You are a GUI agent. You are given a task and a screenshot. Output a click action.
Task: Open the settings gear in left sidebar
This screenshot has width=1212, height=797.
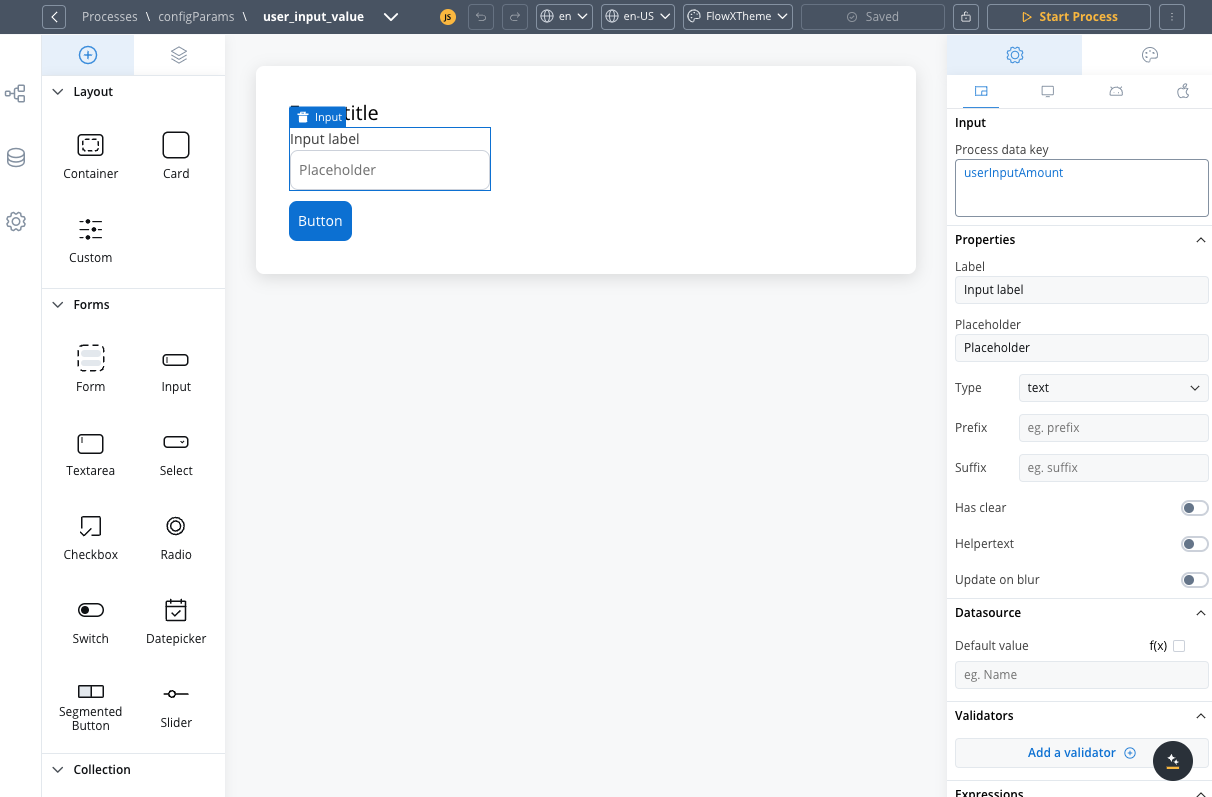point(16,222)
